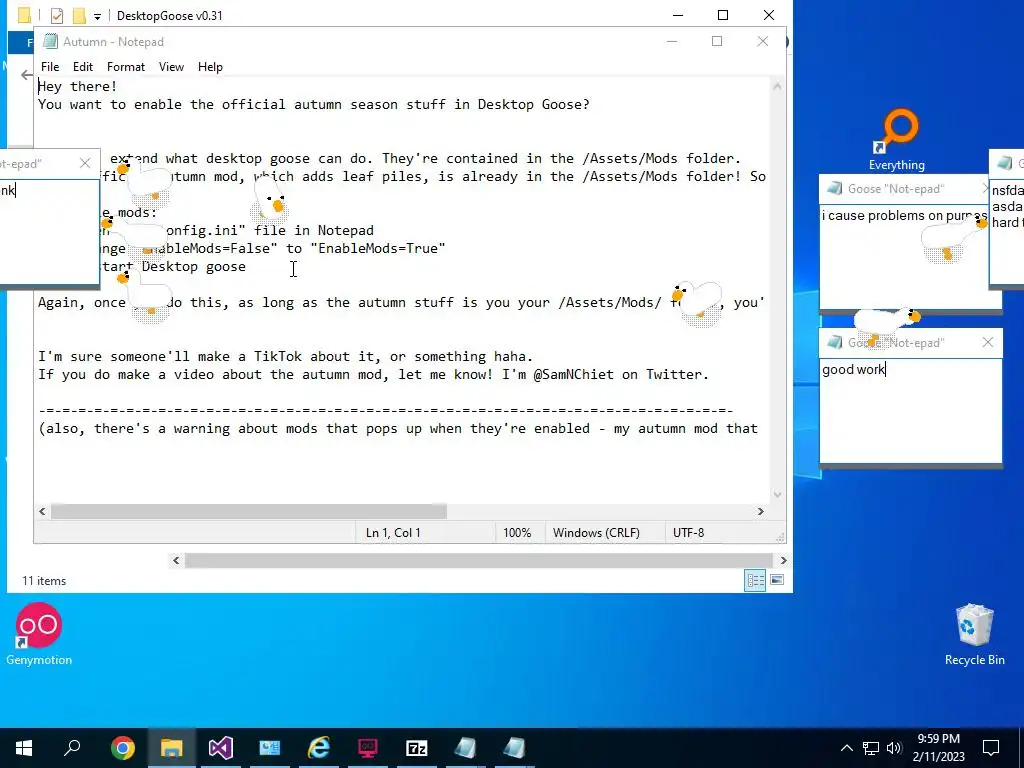This screenshot has width=1024, height=768.
Task: Maximize the DesktopGoose v0.31 Explorer window
Action: [723, 15]
